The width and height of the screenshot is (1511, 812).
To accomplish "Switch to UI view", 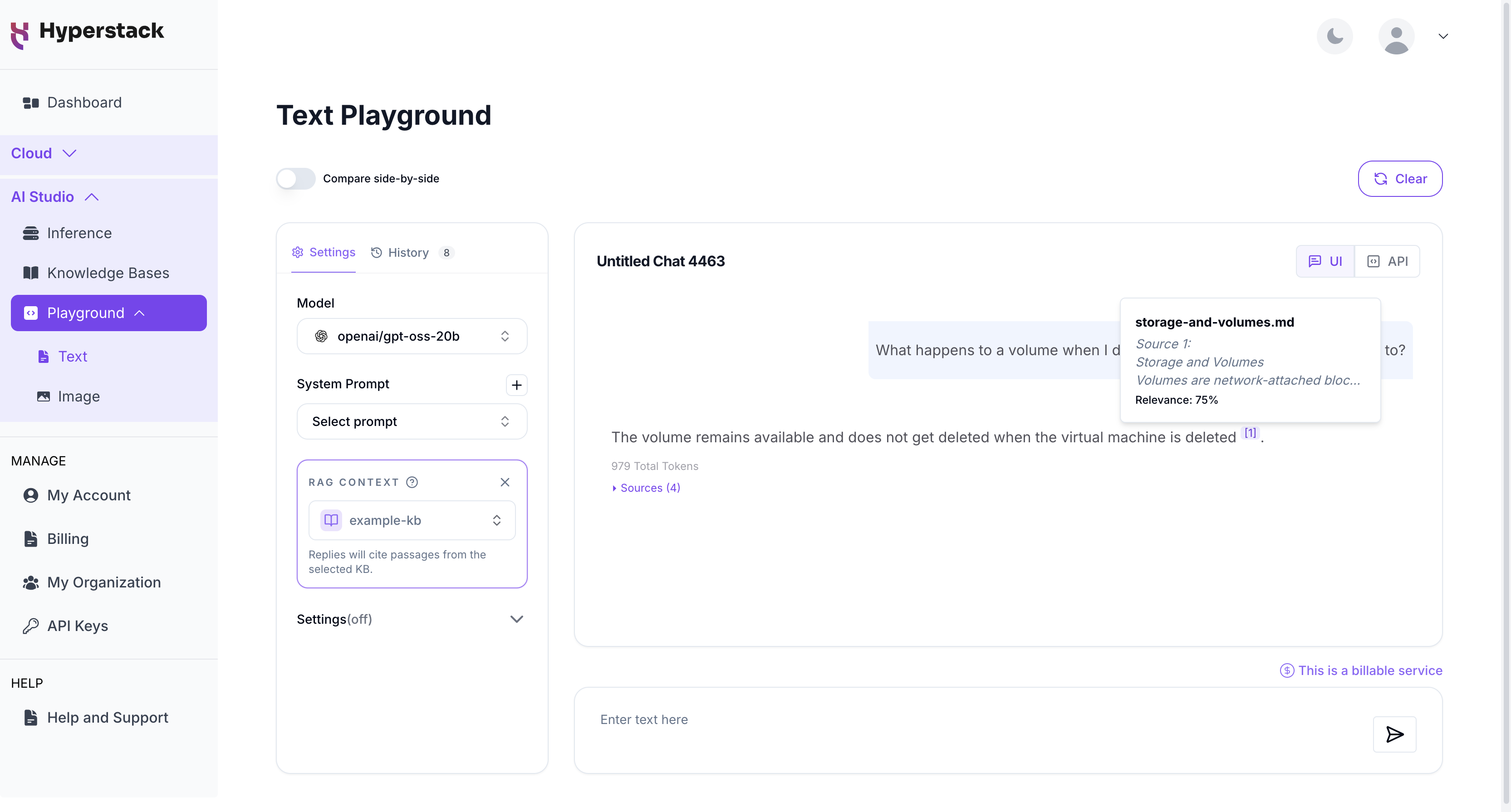I will point(1325,261).
